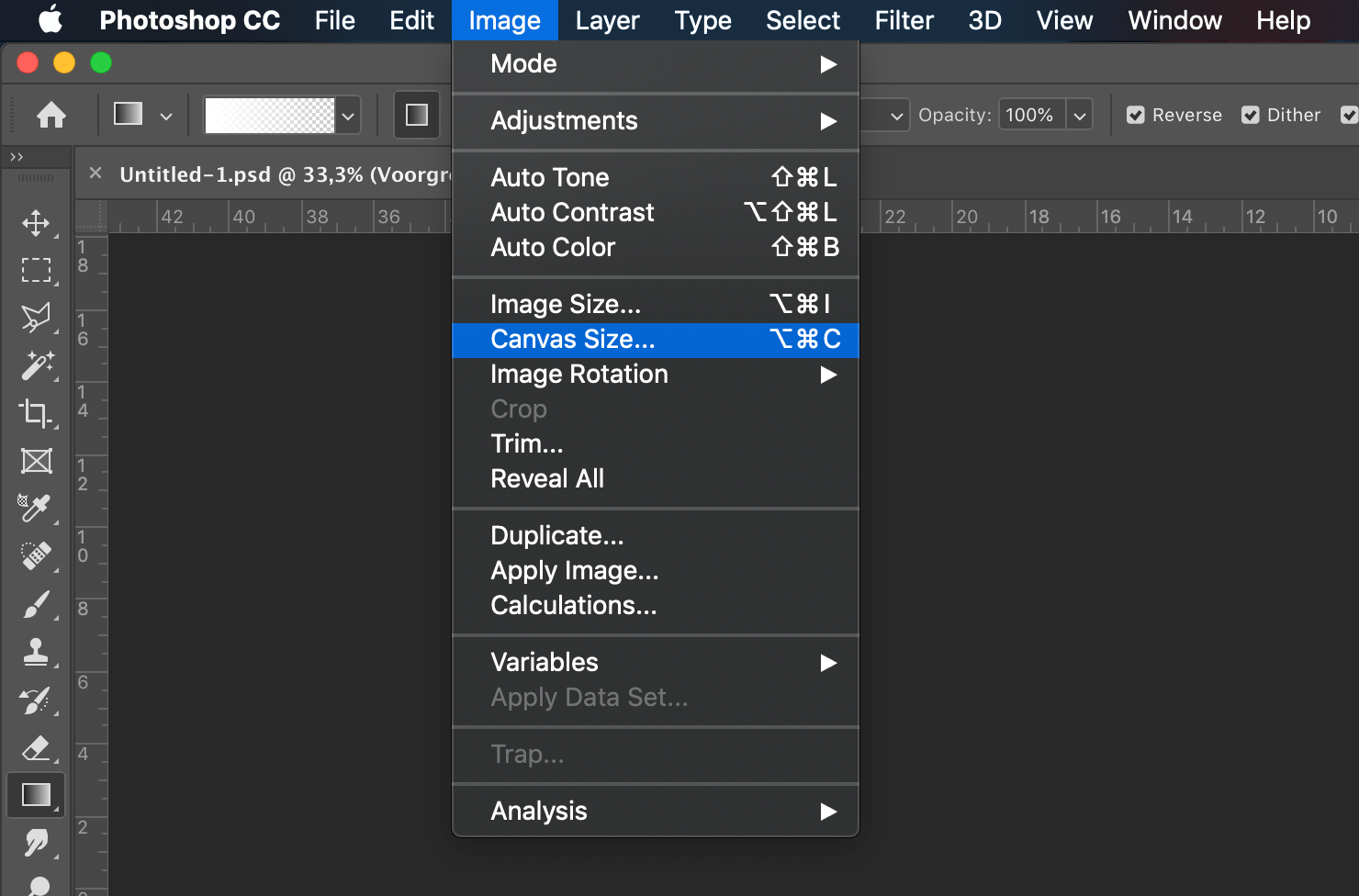Screen dimensions: 1359x896
Task: Pick the Eyedropper tool
Action: click(x=36, y=509)
